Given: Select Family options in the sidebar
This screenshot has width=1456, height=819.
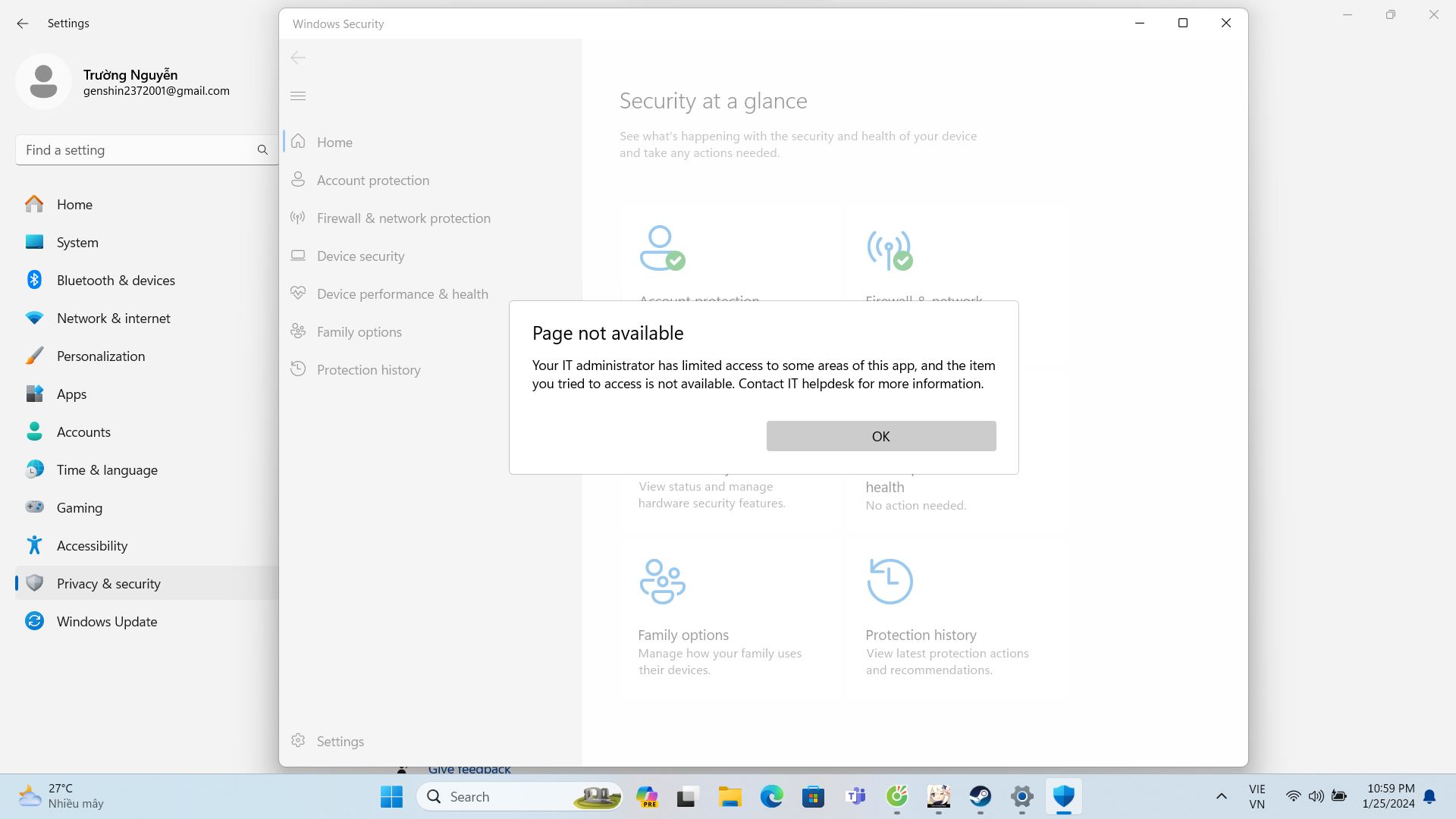Looking at the screenshot, I should point(359,331).
